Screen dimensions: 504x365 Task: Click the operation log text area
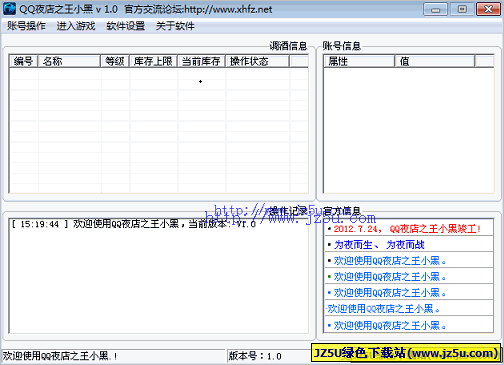point(159,276)
